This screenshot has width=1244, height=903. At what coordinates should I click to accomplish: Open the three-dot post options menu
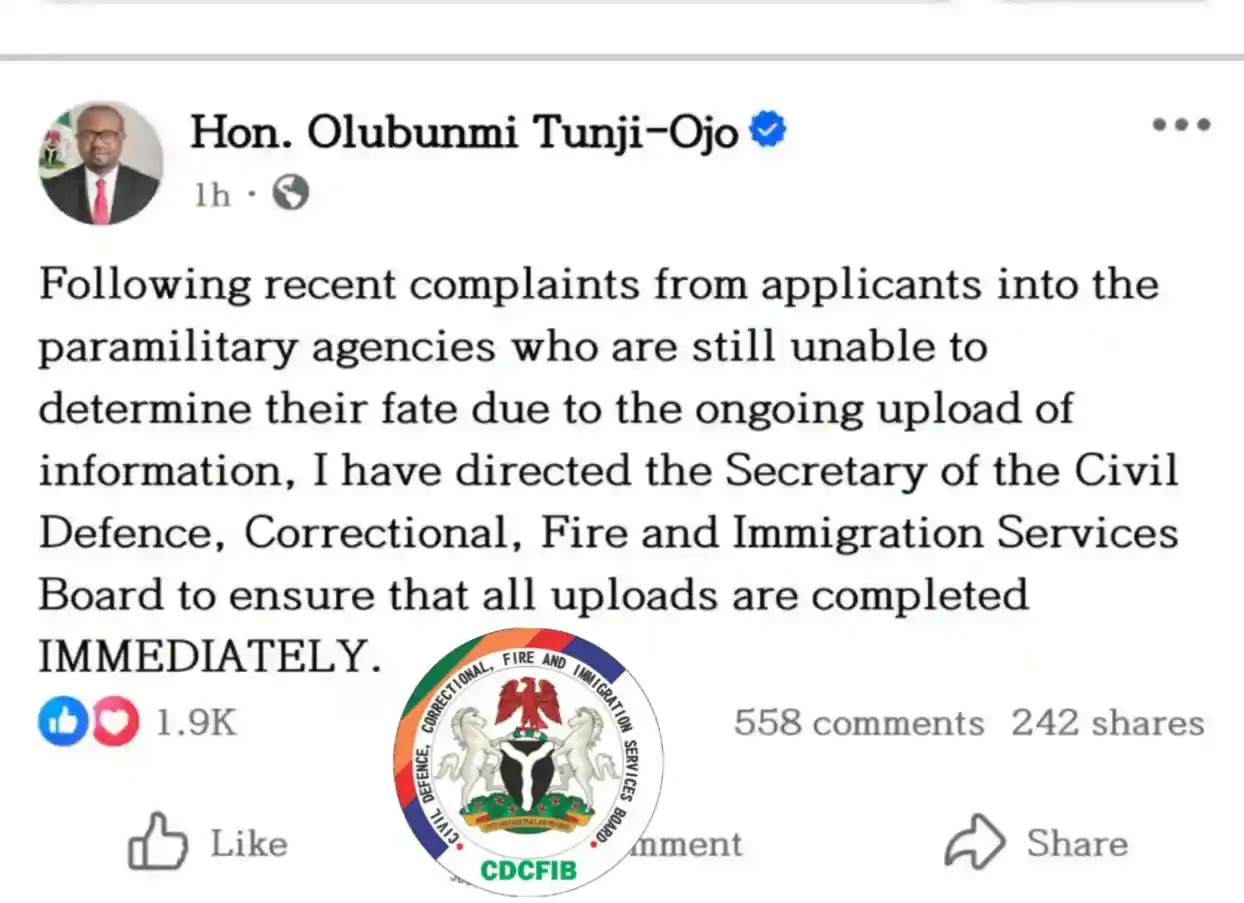click(x=1181, y=125)
